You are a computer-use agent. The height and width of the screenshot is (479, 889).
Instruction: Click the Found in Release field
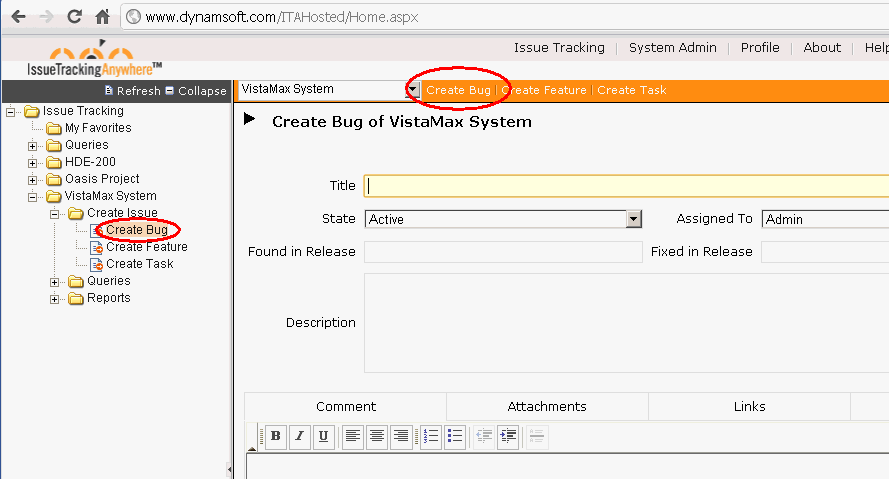point(503,252)
